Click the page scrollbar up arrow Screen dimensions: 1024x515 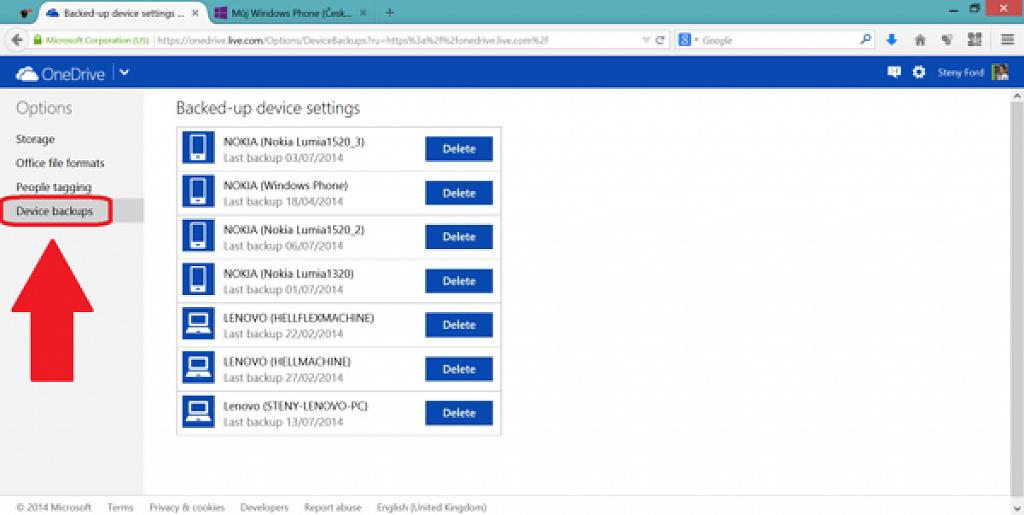click(1017, 96)
